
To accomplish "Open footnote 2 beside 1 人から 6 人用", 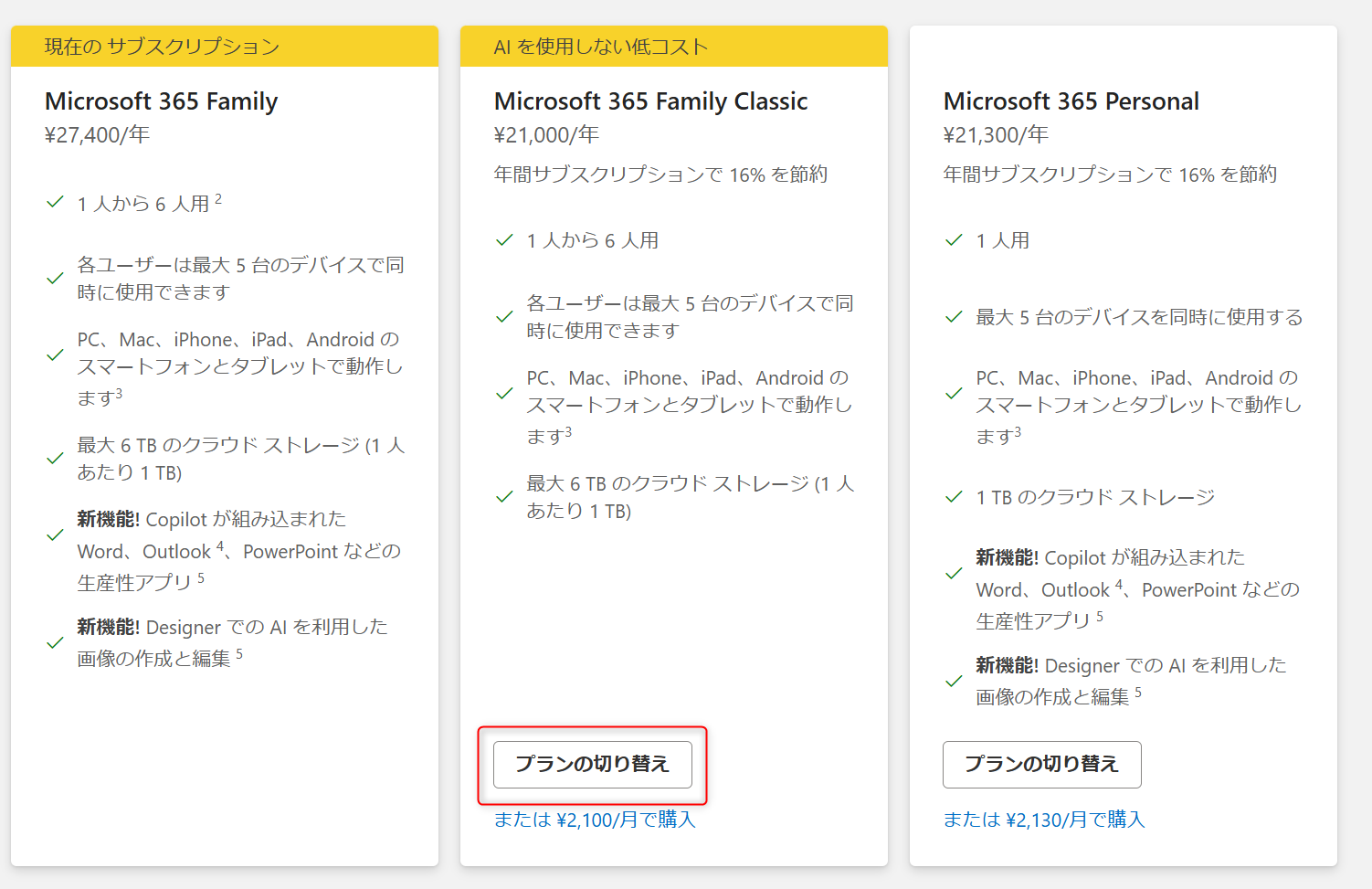I will 218,198.
